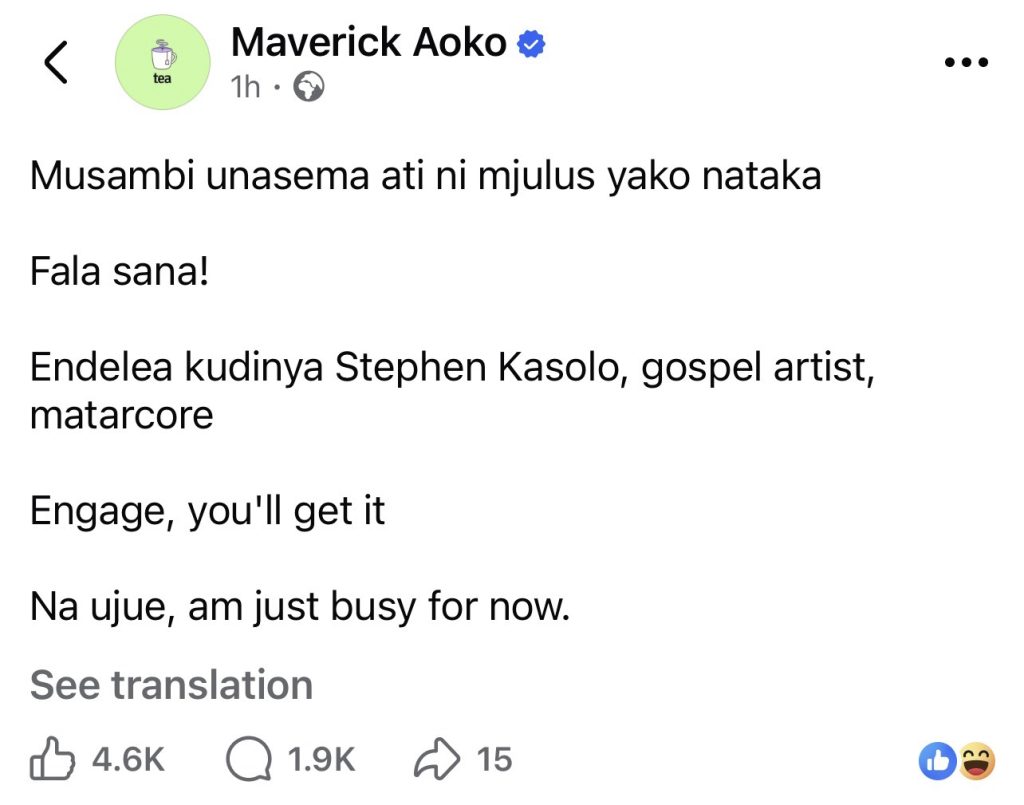Click the "Fala sana!" text line
Viewport: 1024px width, 805px height.
click(x=119, y=272)
